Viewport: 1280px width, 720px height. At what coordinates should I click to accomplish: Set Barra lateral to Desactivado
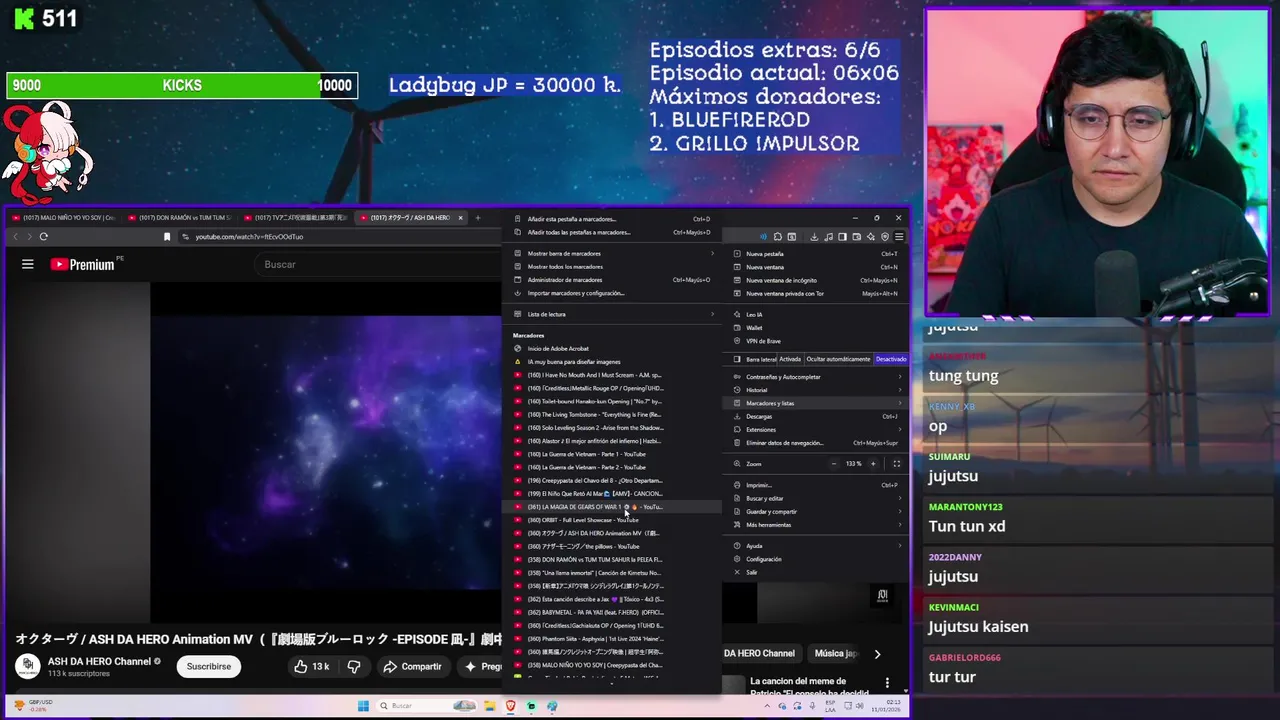(x=890, y=359)
